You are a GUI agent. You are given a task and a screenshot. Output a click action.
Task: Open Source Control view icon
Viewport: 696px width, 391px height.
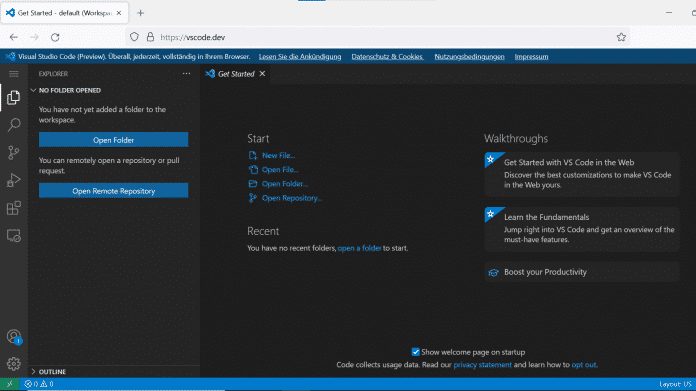click(13, 153)
